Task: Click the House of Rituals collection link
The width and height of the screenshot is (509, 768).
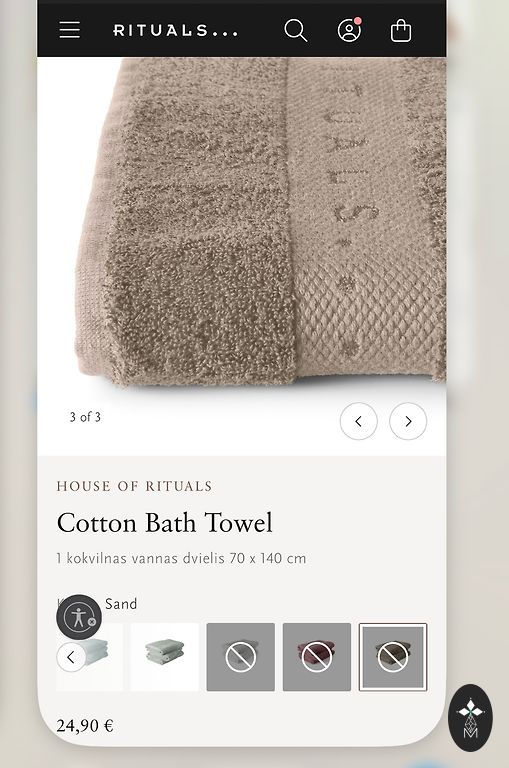Action: coord(134,486)
